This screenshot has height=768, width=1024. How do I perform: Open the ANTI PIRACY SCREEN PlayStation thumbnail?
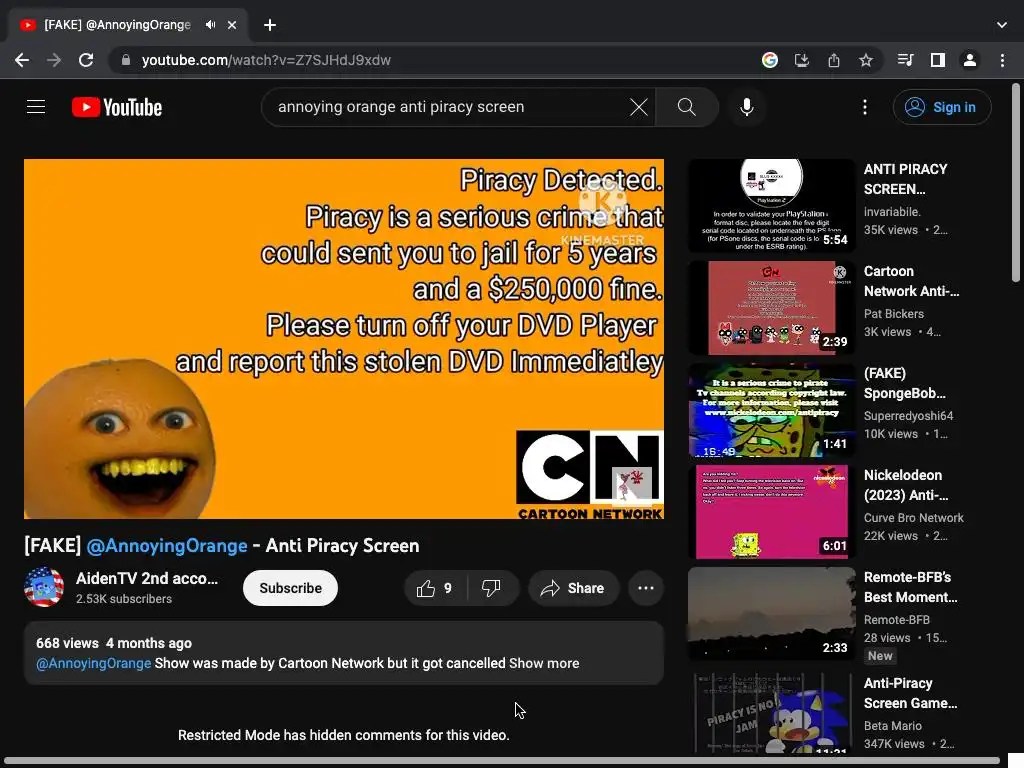pyautogui.click(x=771, y=206)
